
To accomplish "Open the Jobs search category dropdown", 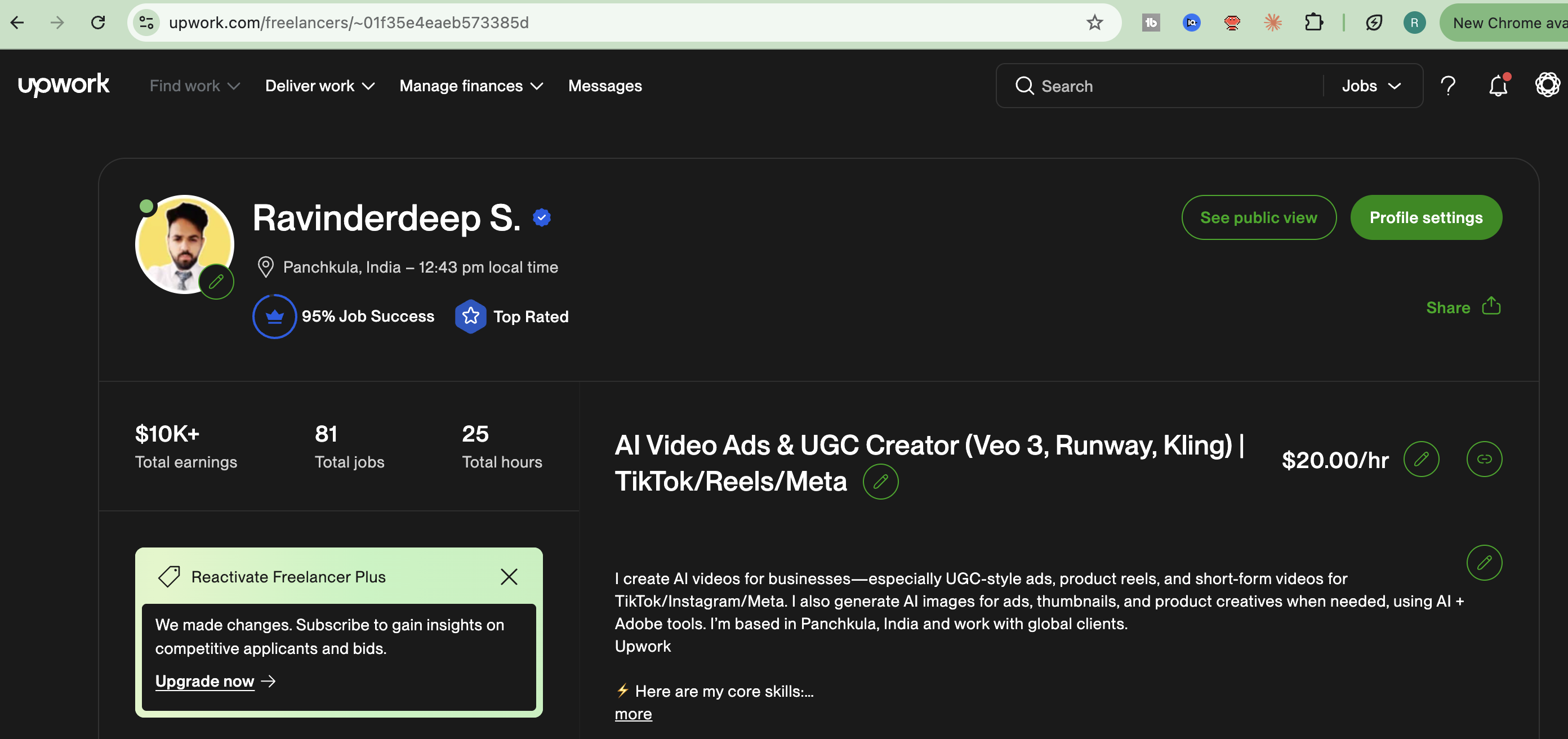I will [x=1371, y=86].
